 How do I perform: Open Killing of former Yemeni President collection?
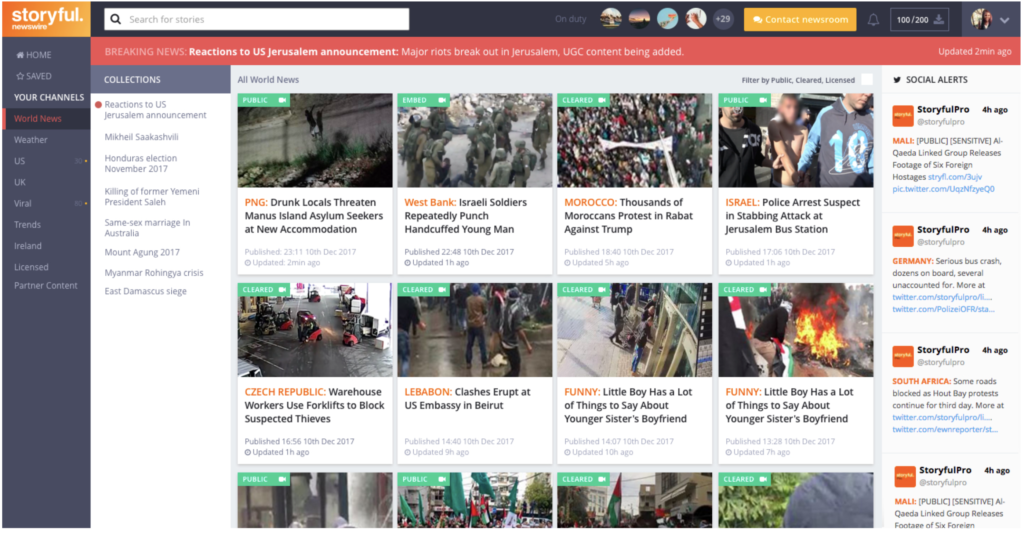click(152, 197)
